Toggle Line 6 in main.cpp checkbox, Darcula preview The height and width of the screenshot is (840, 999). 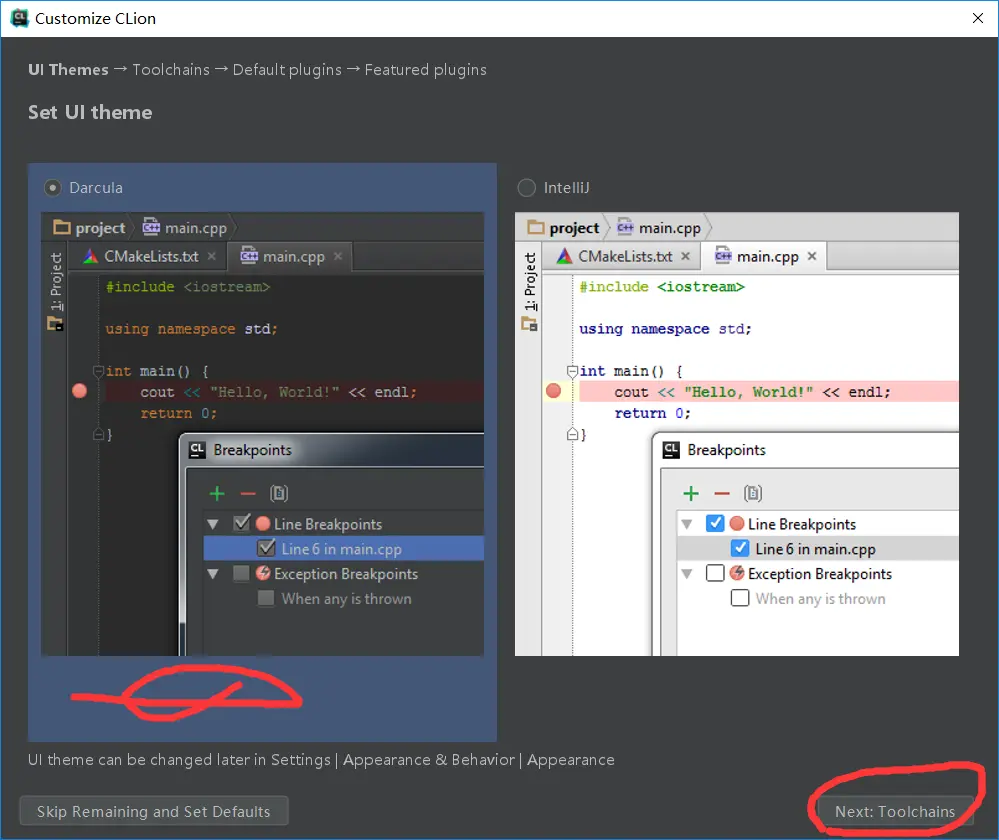click(x=266, y=548)
